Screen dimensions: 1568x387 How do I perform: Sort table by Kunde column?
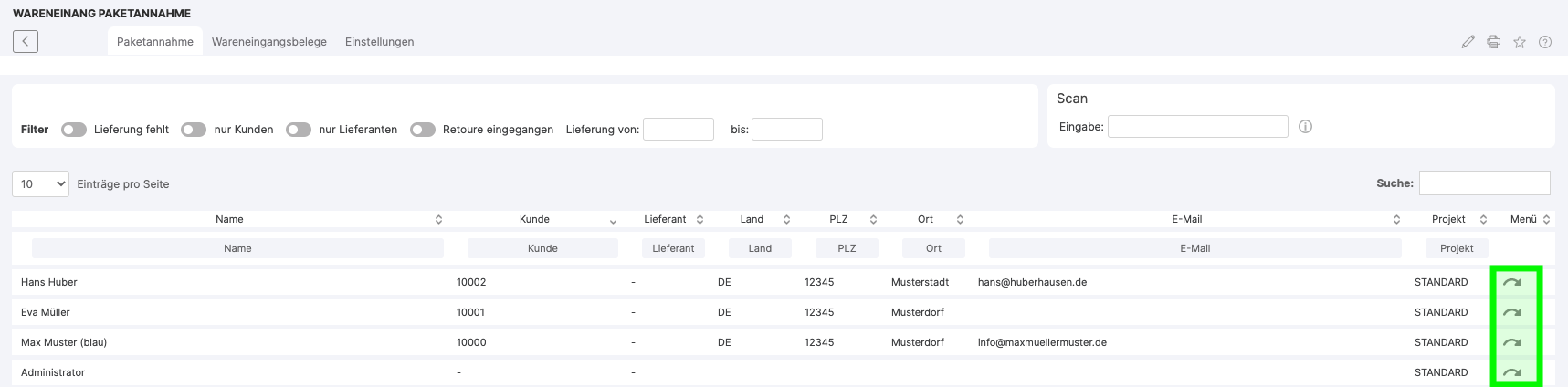coord(534,219)
